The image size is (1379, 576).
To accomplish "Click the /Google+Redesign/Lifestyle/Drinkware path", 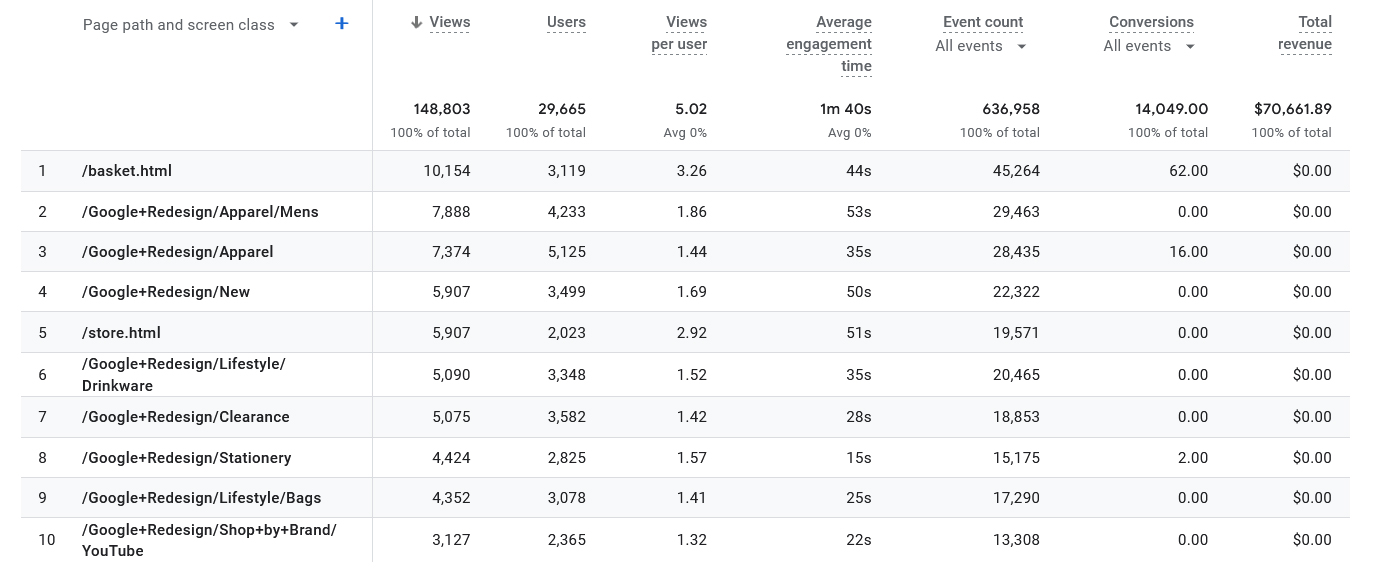I will [x=183, y=374].
